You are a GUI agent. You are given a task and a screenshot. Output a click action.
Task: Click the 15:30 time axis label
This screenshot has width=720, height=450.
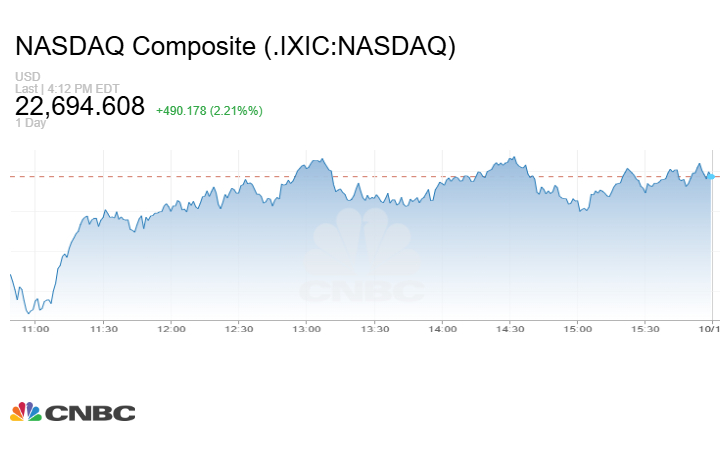coord(645,328)
